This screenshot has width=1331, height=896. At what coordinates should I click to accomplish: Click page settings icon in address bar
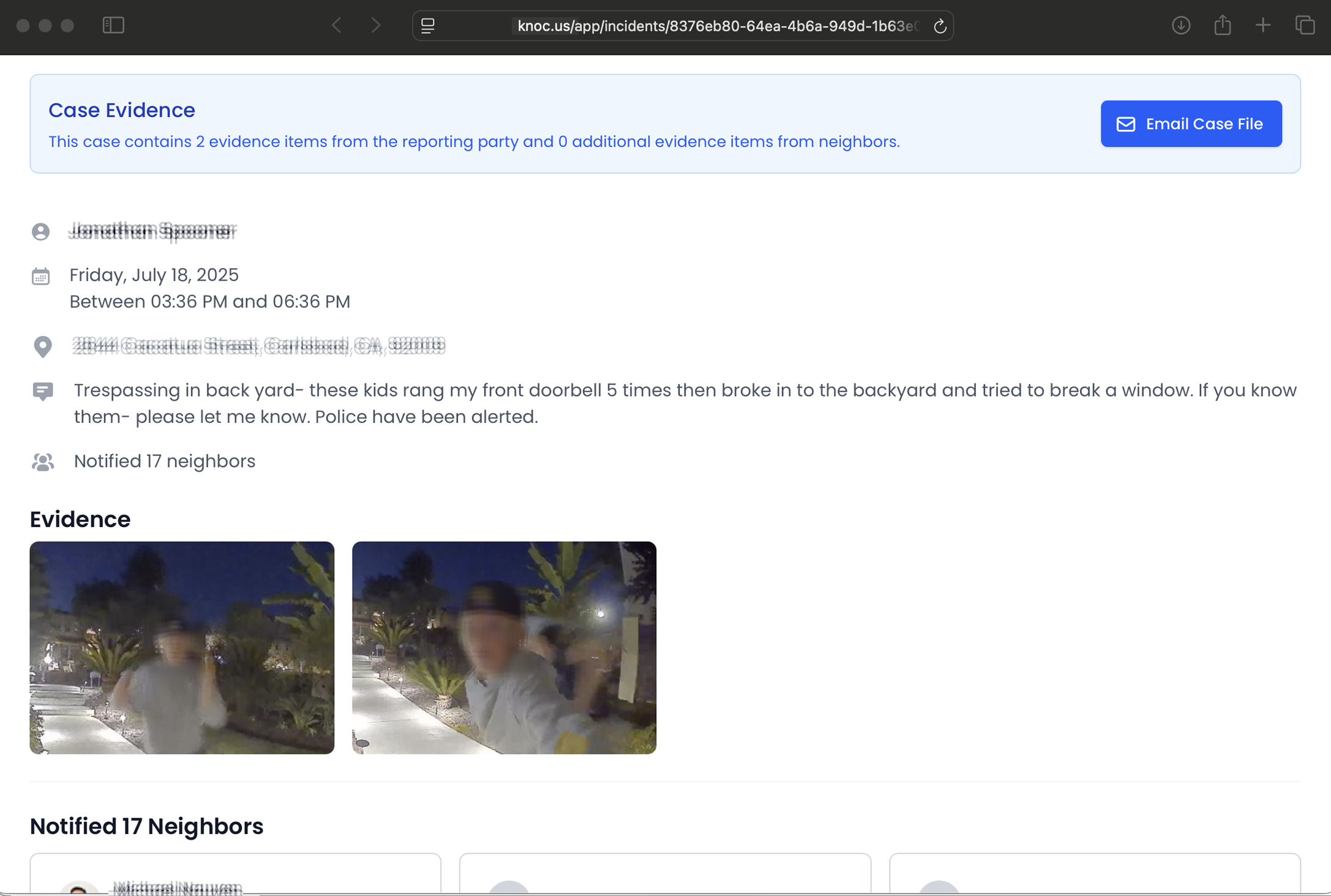[428, 26]
